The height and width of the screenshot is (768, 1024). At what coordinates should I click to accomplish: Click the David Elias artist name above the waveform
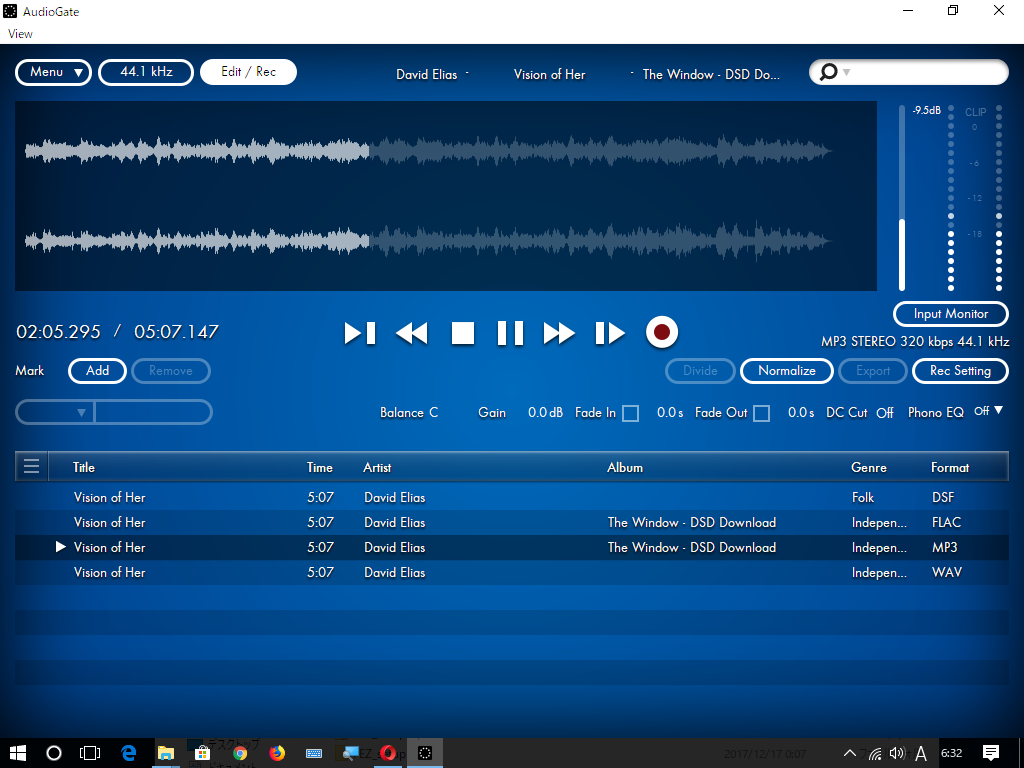pyautogui.click(x=426, y=74)
